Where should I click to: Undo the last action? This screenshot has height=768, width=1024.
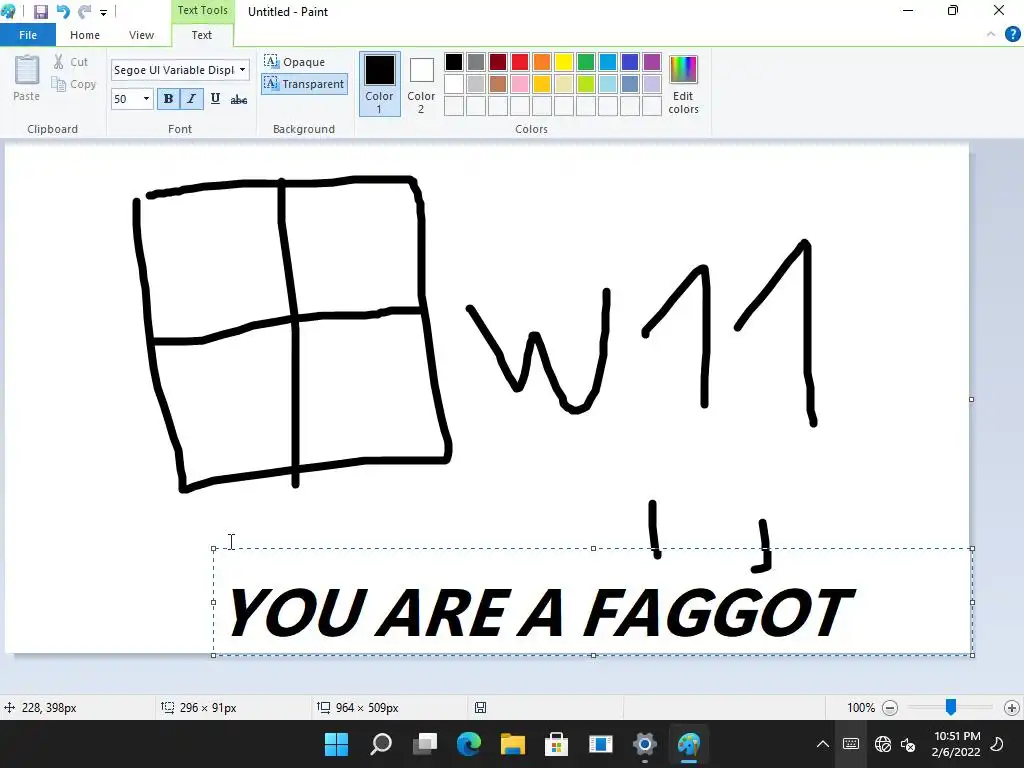[63, 12]
